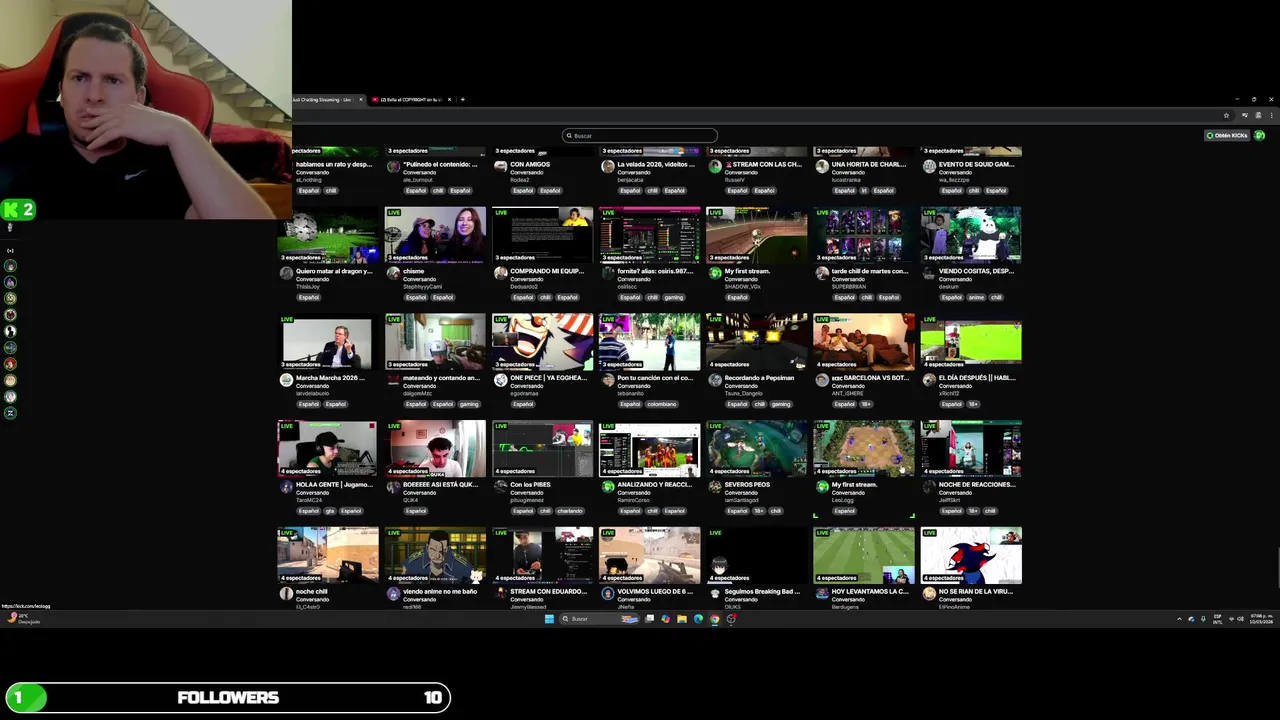Open a new browser tab with plus
1280x720 pixels.
462,100
